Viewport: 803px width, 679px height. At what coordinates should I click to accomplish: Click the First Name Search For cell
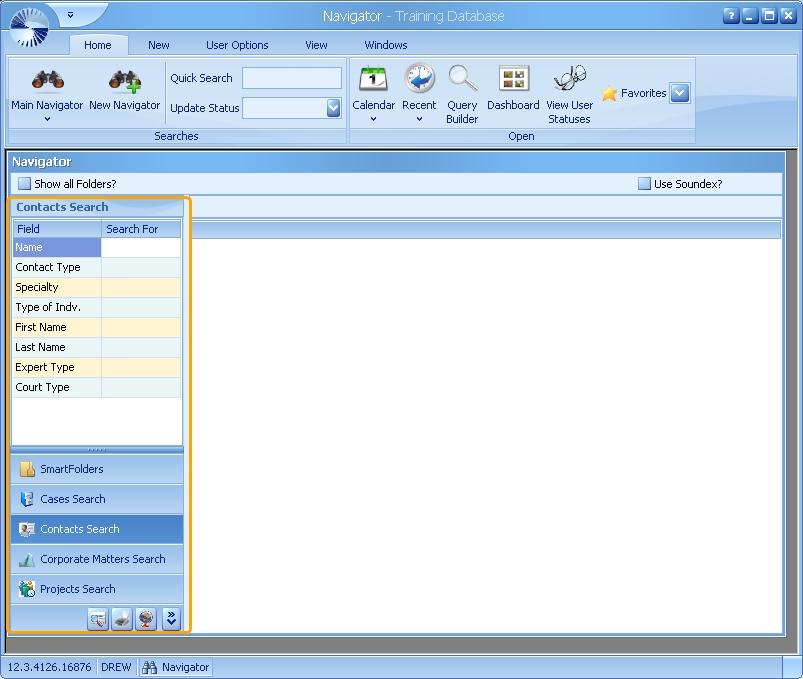(141, 327)
